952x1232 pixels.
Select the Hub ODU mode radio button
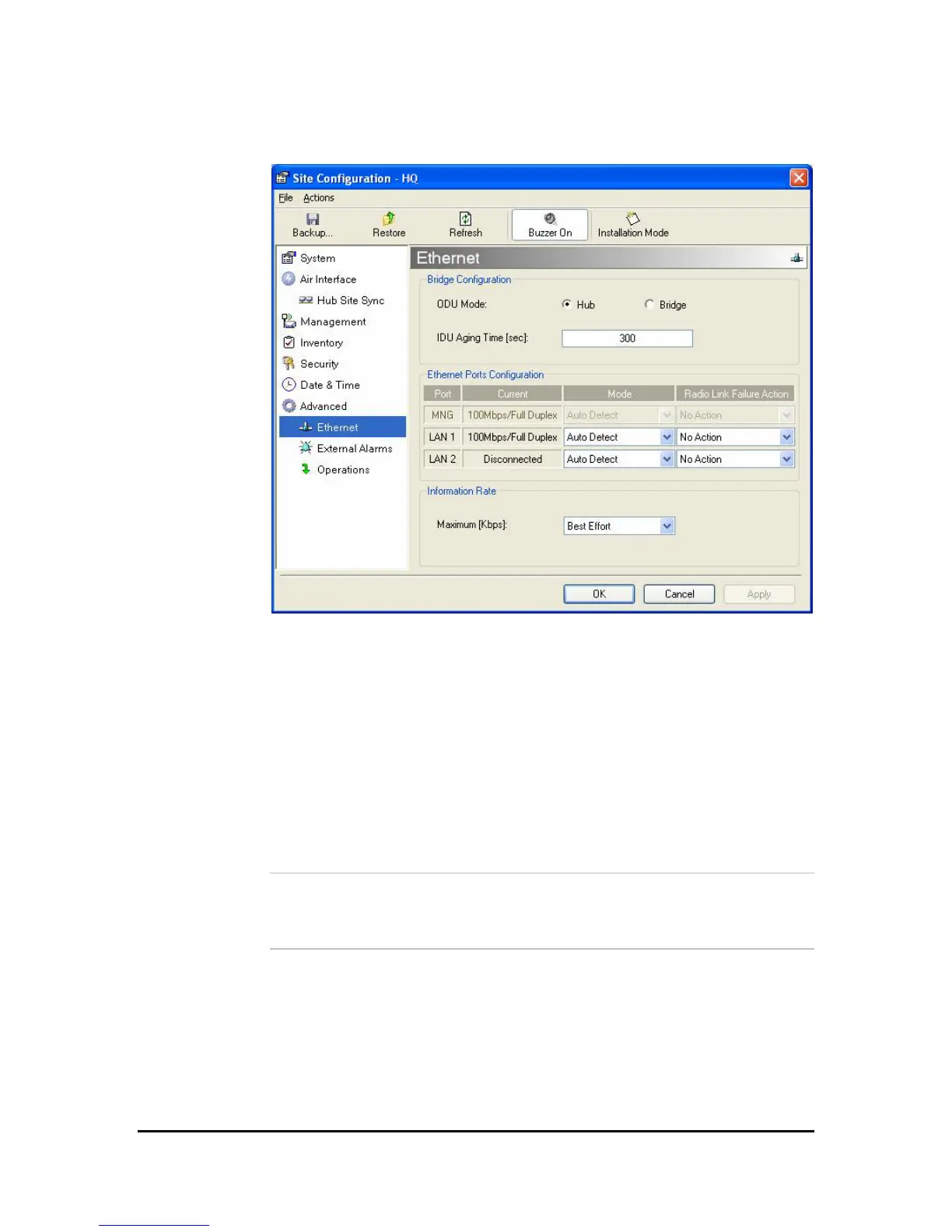tap(566, 304)
